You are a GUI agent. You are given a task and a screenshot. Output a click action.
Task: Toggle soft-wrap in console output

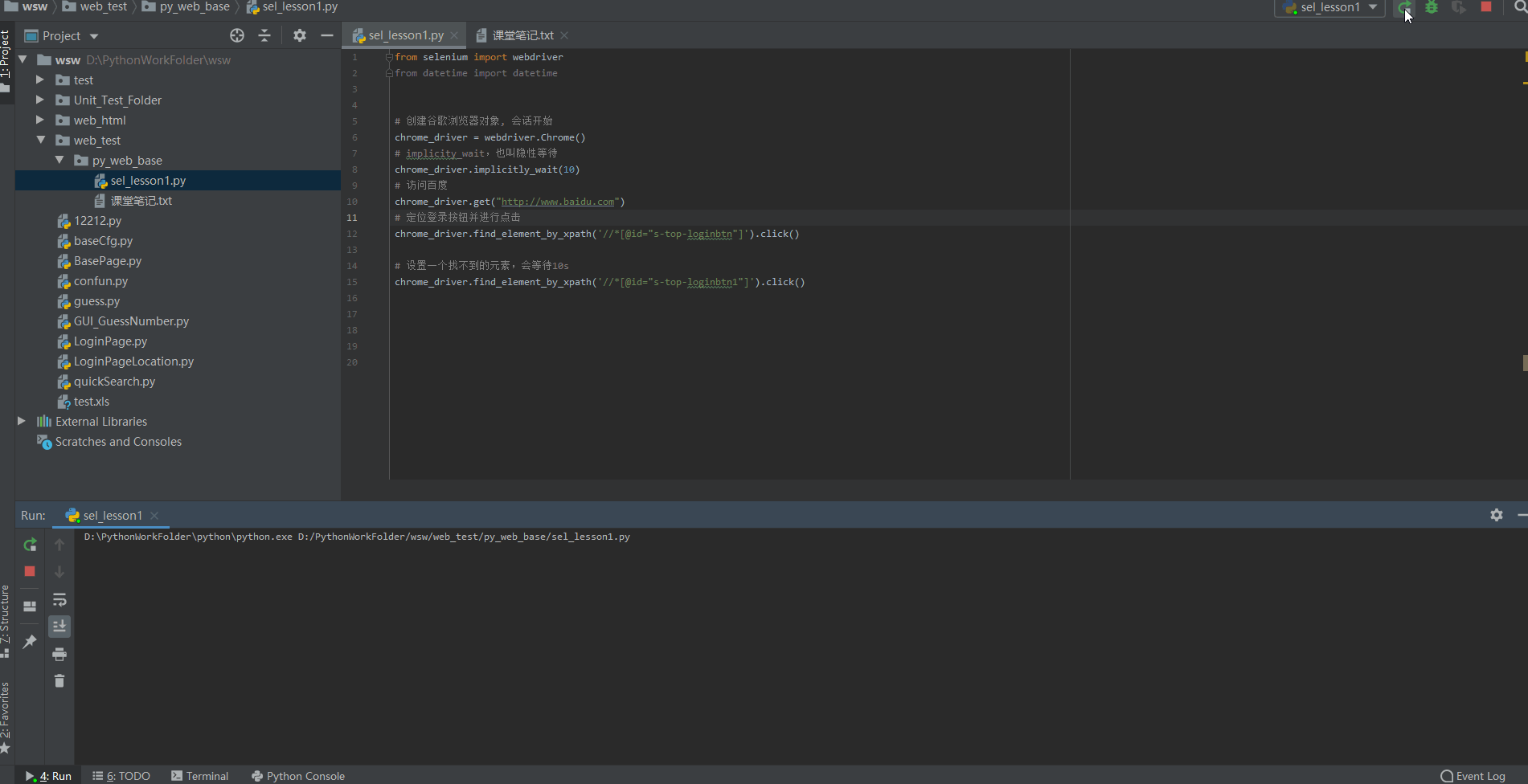pyautogui.click(x=59, y=599)
